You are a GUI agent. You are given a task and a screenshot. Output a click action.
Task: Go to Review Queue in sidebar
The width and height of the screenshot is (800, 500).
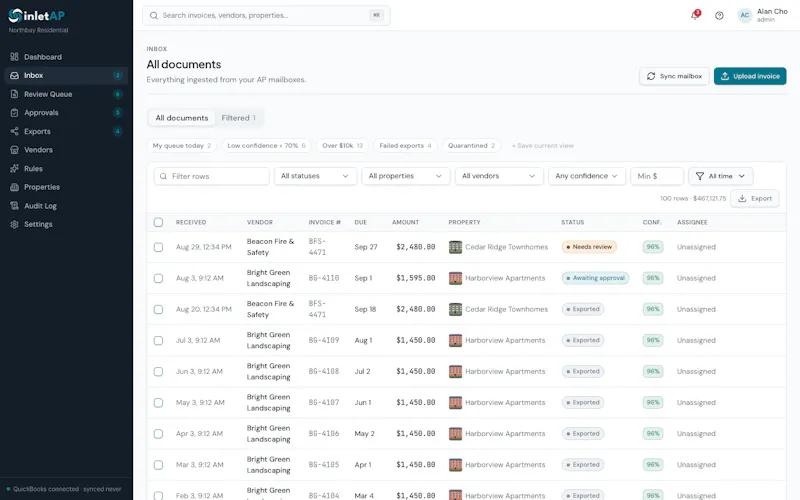point(66,94)
